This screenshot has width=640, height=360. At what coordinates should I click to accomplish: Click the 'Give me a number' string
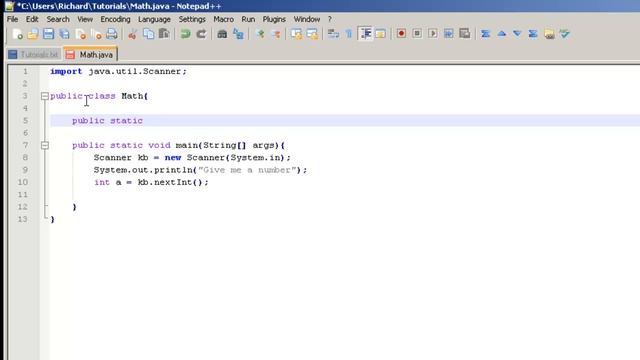247,170
